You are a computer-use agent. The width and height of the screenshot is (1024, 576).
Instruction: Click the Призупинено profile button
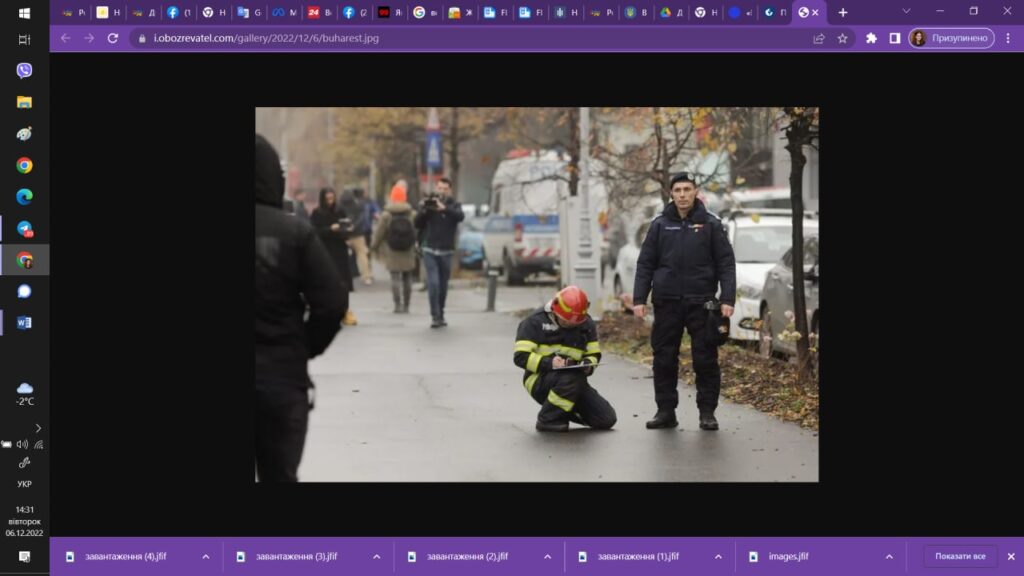pos(951,38)
